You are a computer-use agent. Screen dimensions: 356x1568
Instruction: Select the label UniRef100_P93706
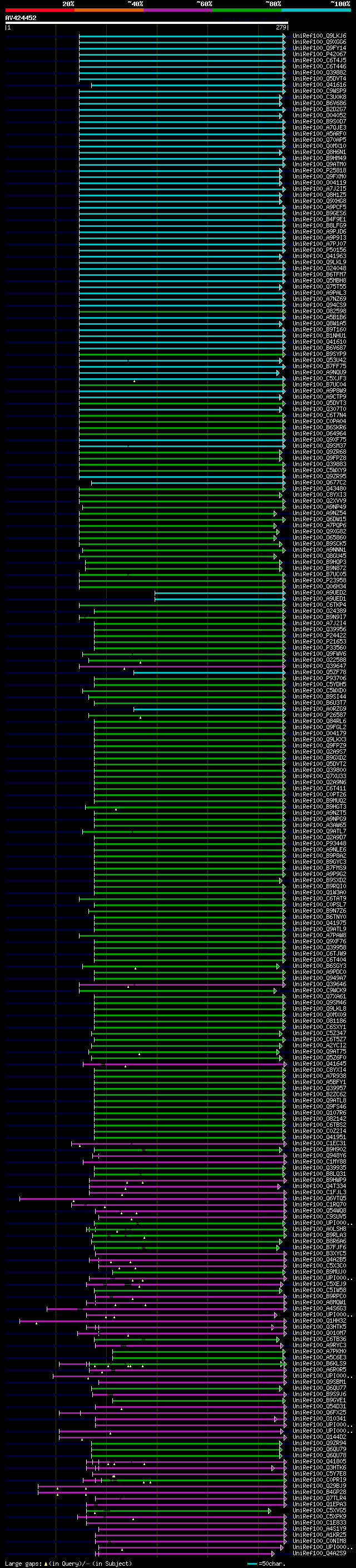pyautogui.click(x=319, y=679)
